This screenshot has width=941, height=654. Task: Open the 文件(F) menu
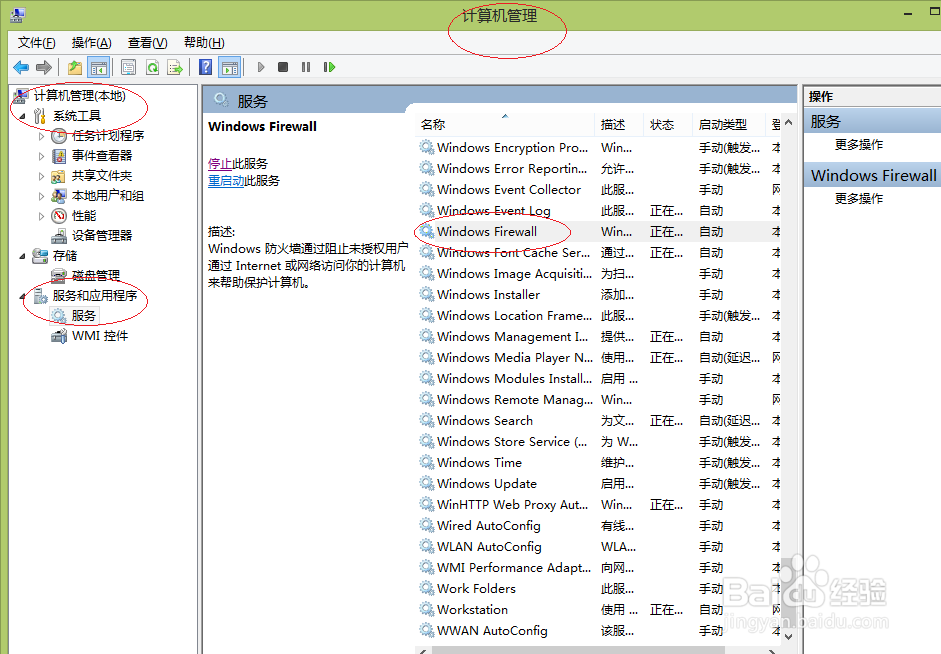point(37,43)
